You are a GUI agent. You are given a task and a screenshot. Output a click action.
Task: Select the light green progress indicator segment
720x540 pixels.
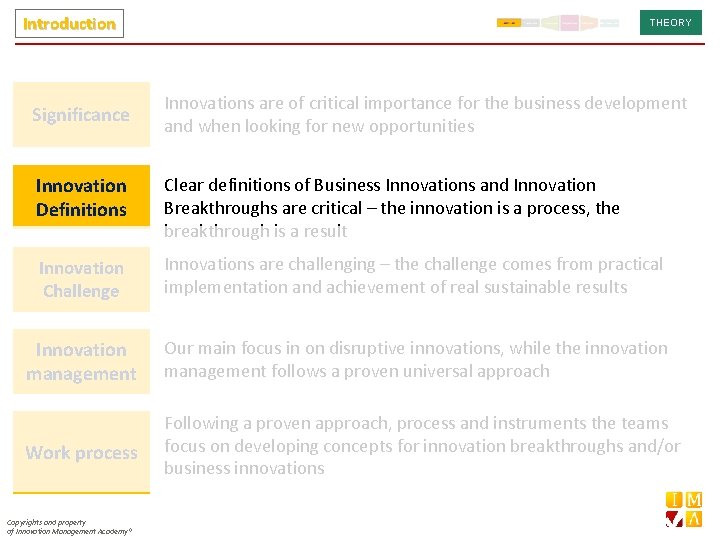(x=550, y=22)
